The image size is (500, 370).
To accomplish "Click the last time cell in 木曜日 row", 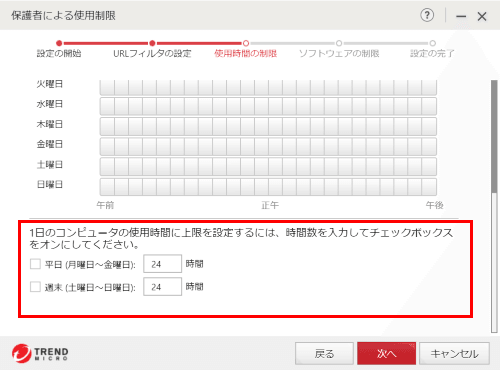I will [429, 127].
